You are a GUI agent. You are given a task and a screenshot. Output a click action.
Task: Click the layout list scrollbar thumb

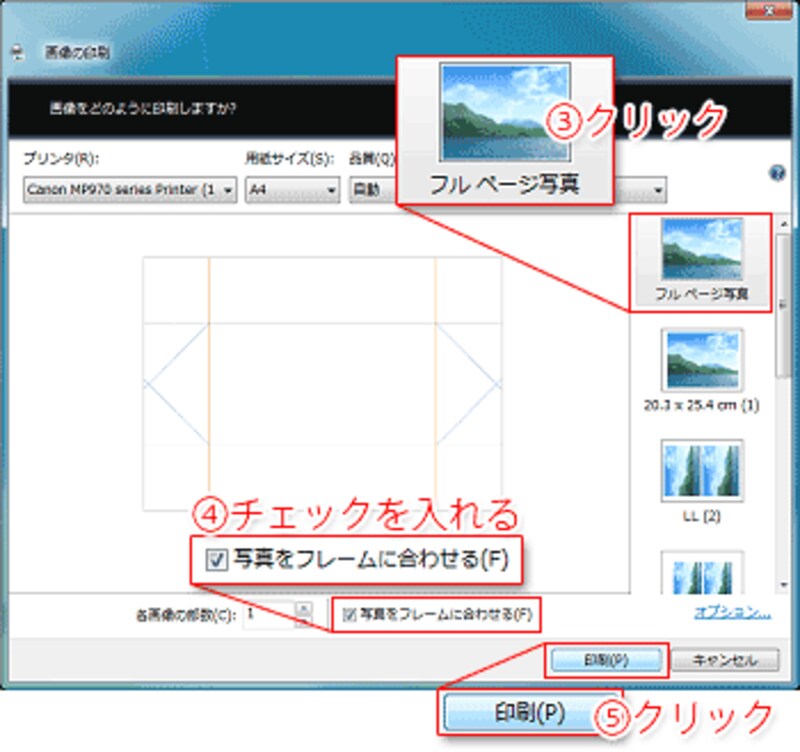pos(783,306)
